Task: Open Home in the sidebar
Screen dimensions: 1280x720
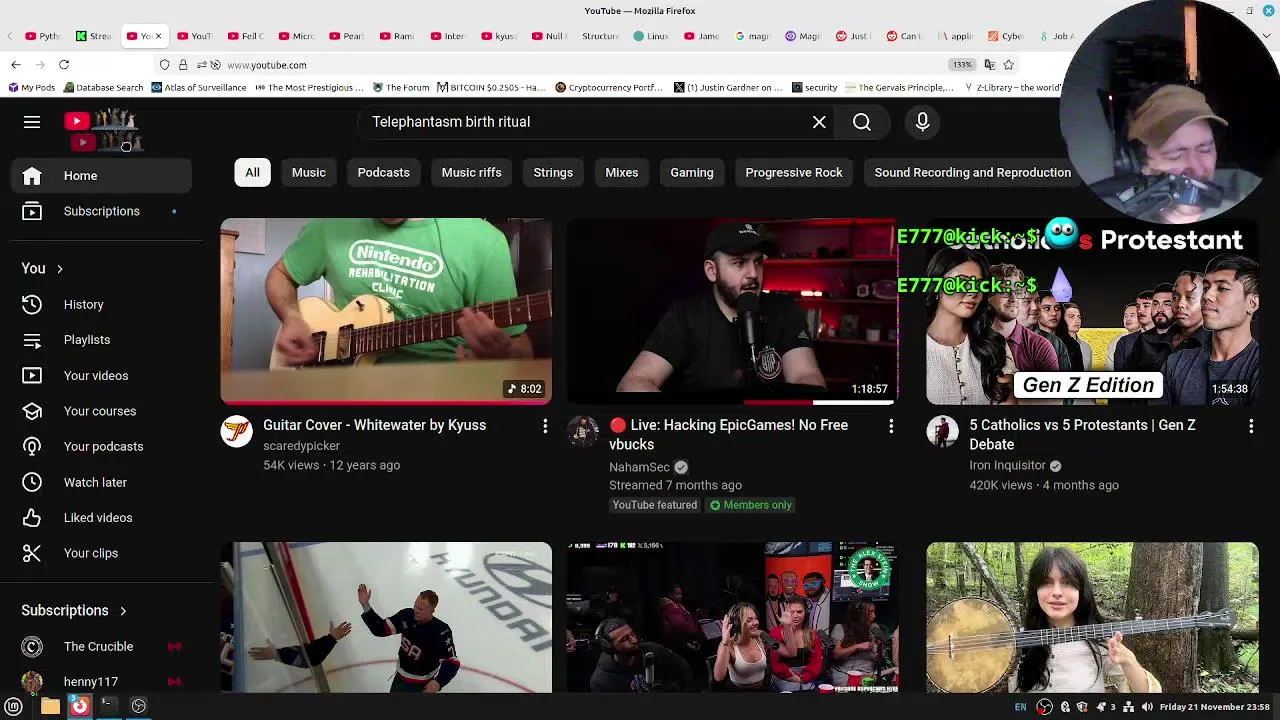Action: click(101, 176)
